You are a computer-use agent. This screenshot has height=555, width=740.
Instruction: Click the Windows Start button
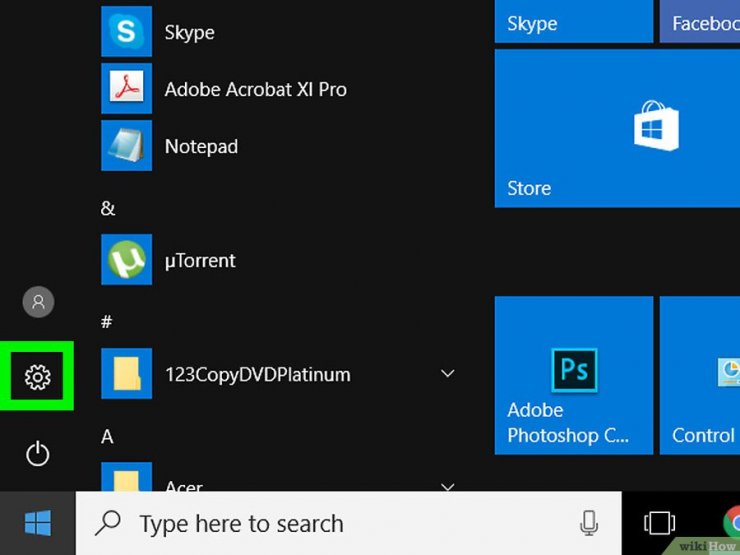(38, 523)
